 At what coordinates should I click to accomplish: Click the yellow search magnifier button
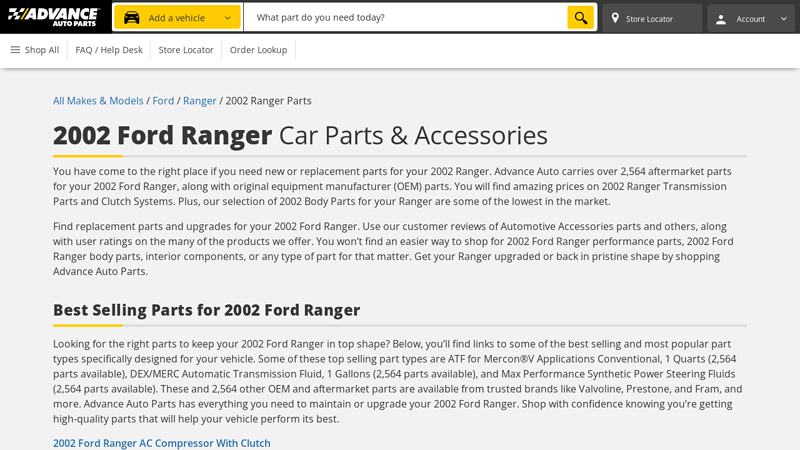pyautogui.click(x=581, y=17)
